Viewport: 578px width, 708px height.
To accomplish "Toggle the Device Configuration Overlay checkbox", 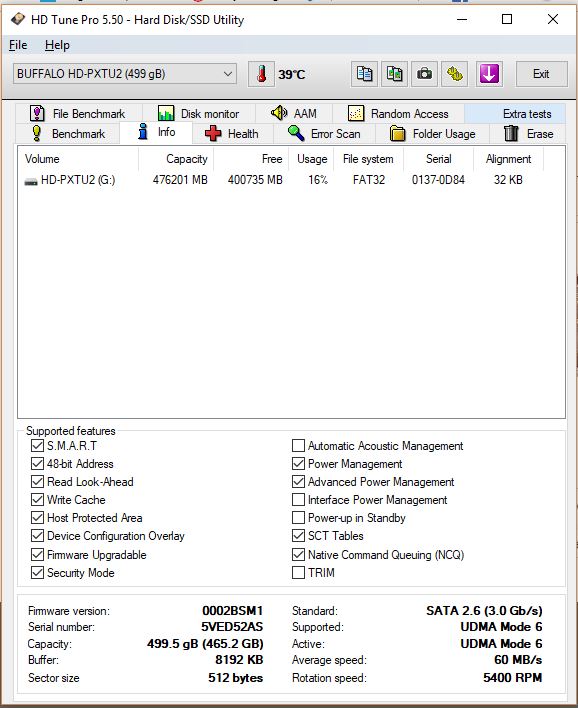I will coord(37,536).
